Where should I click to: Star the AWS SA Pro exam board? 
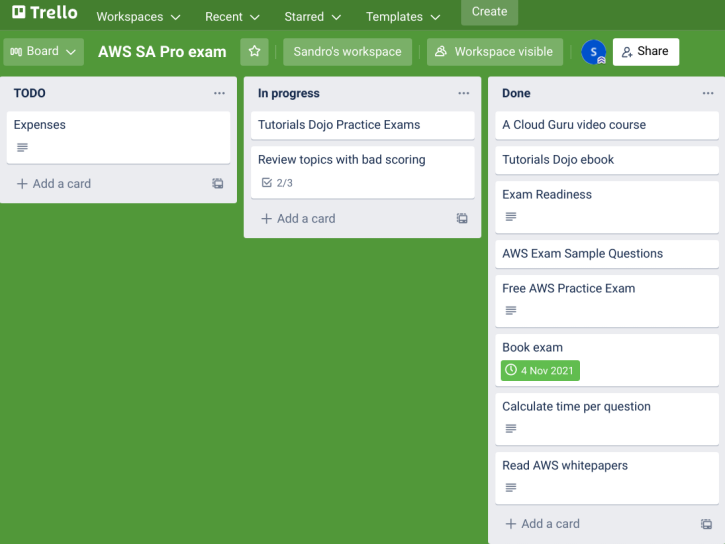[254, 51]
